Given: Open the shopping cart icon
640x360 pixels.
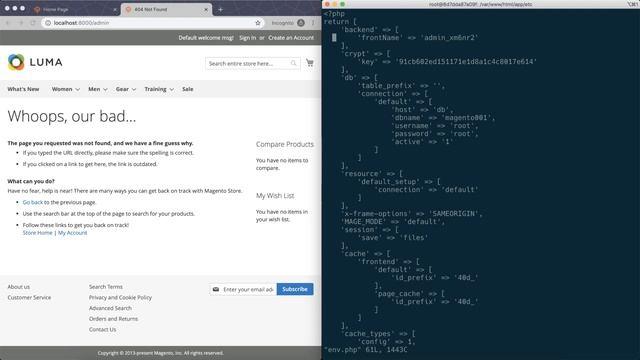Looking at the screenshot, I should [310, 63].
